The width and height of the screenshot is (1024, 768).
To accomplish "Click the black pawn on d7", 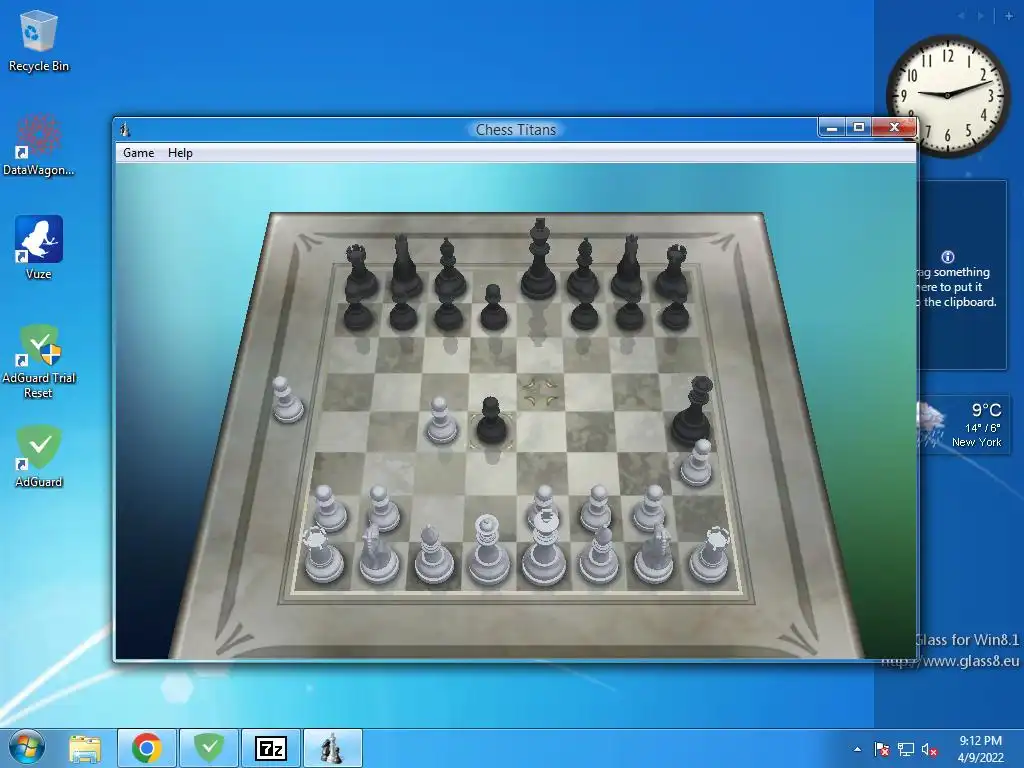I will pos(494,307).
